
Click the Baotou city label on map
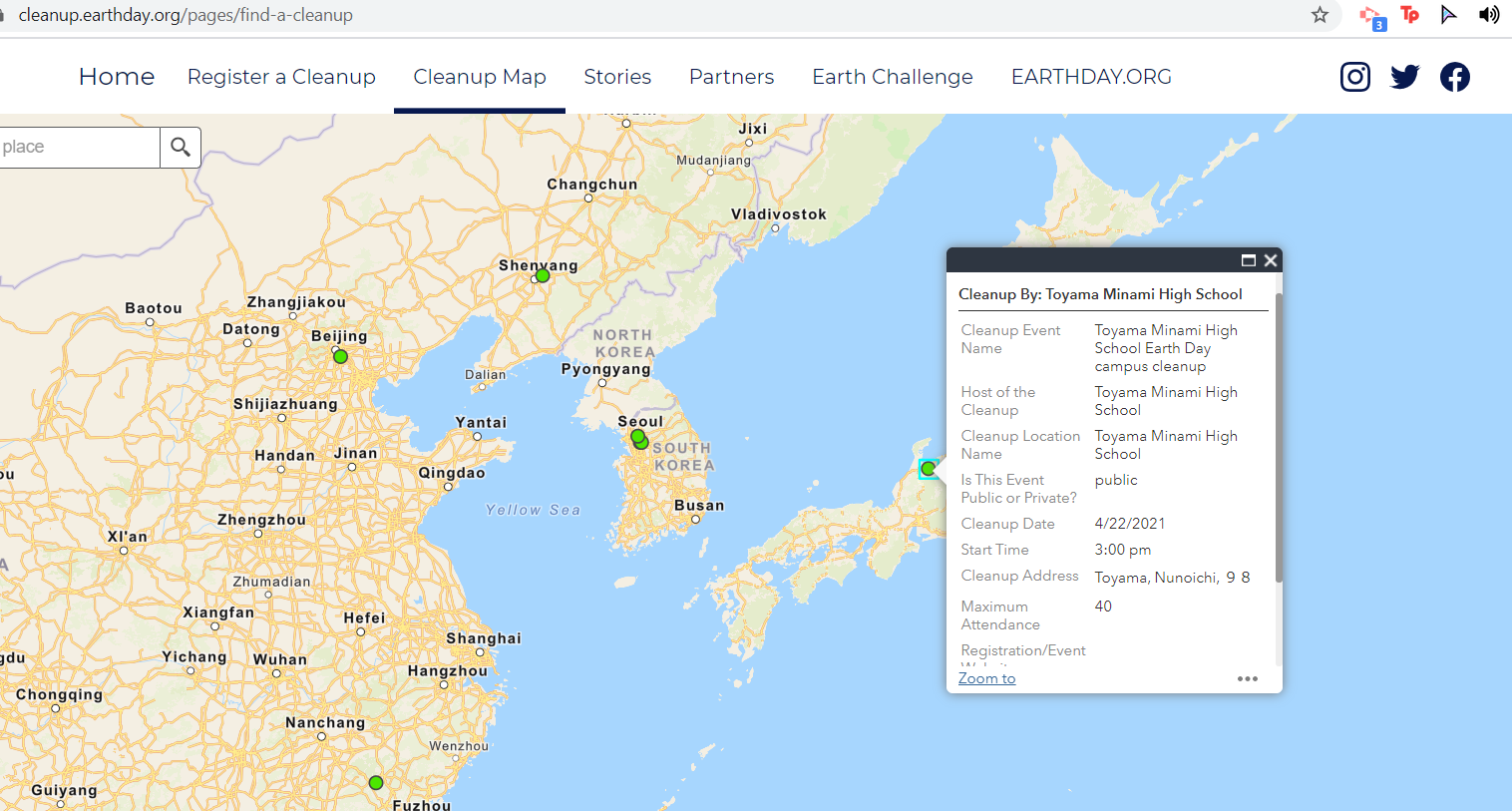tap(154, 308)
